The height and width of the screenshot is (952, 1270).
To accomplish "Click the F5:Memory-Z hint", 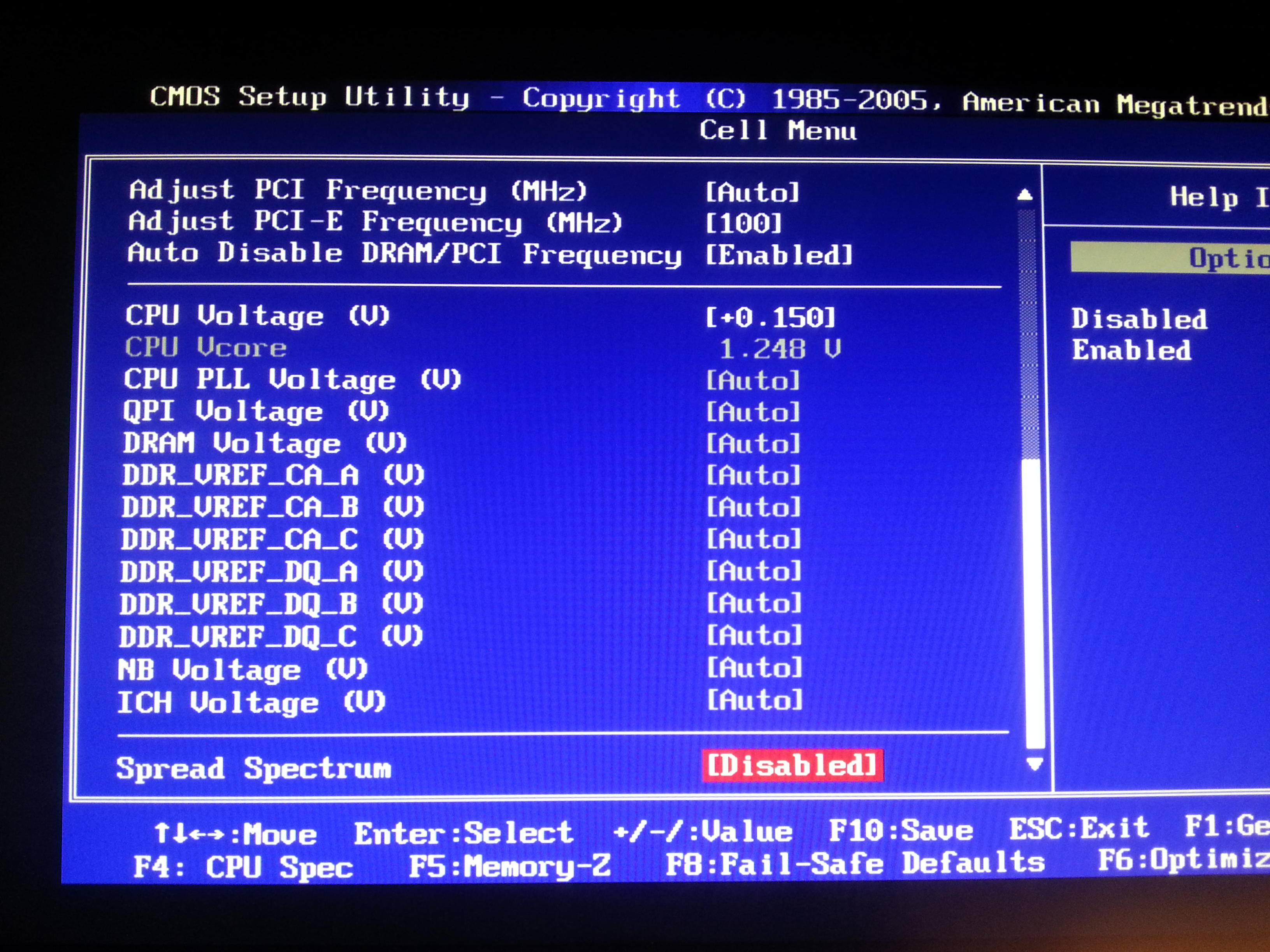I will coord(509,866).
